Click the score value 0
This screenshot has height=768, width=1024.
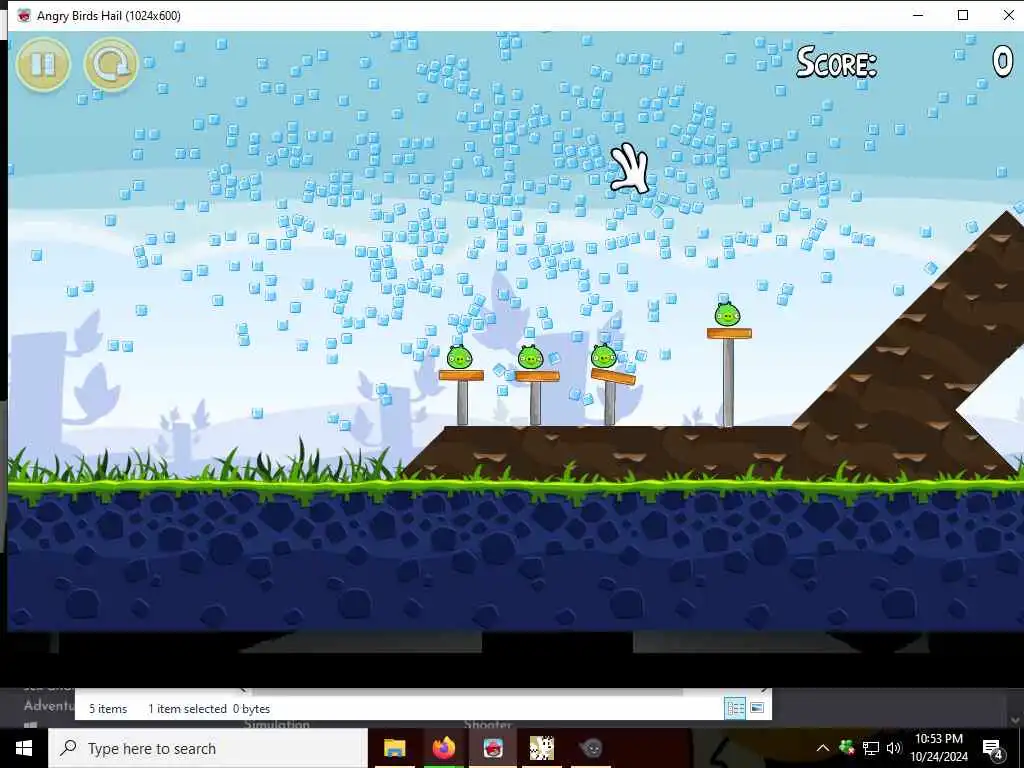[x=1002, y=63]
